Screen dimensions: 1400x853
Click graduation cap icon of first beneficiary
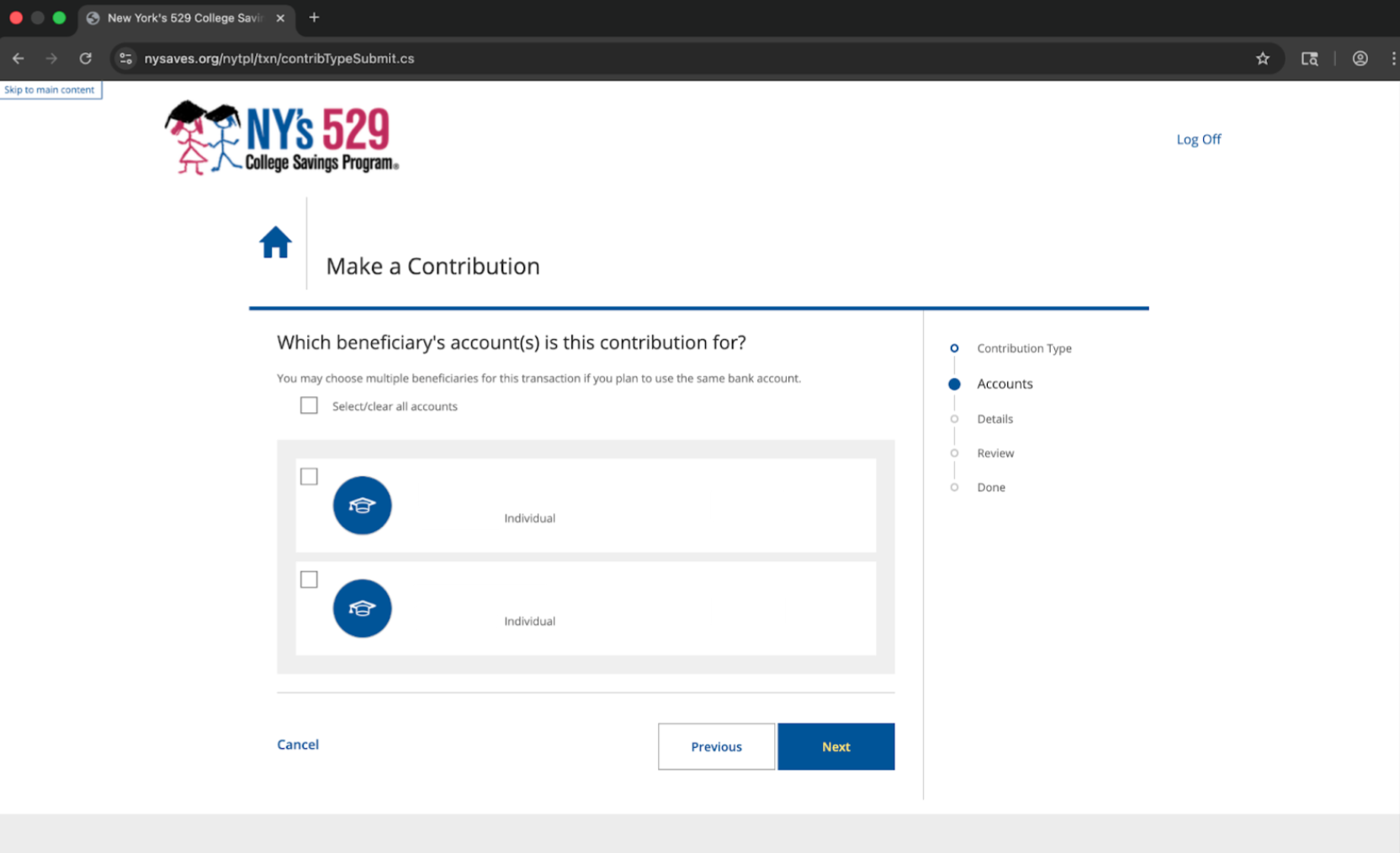362,506
